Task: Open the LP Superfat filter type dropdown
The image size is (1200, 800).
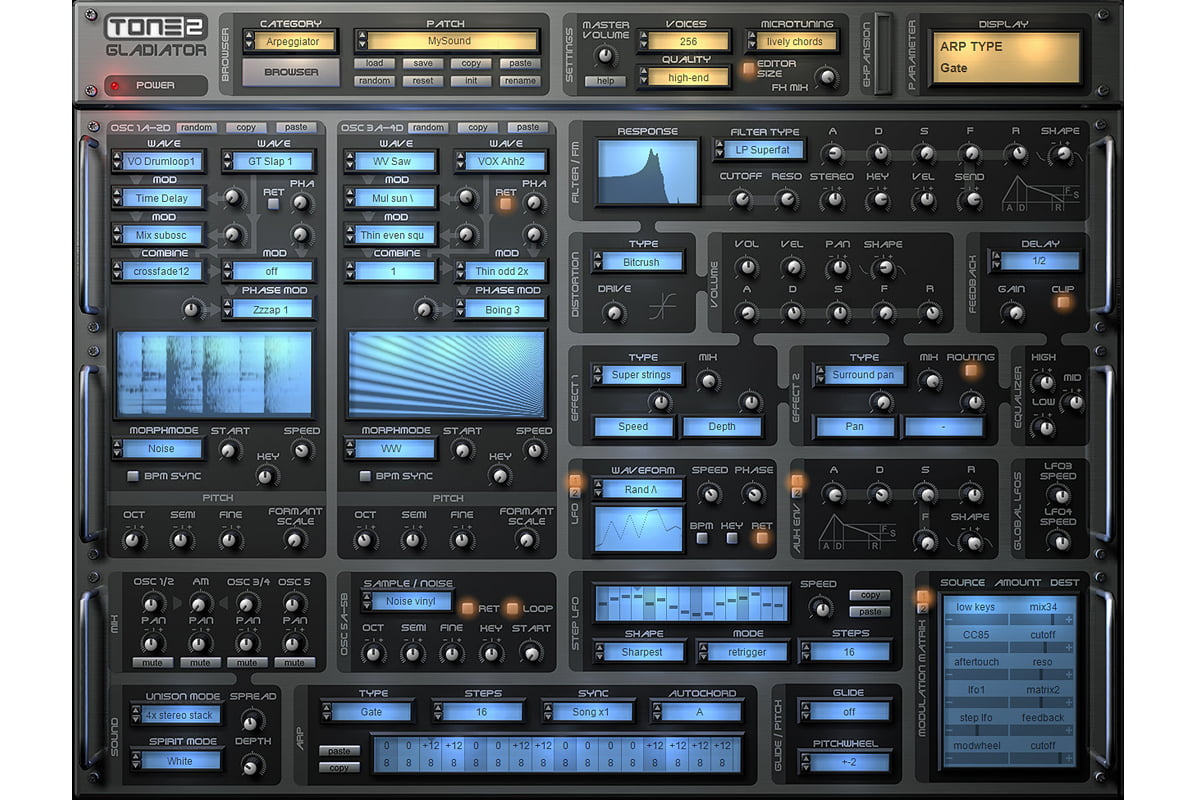Action: click(757, 150)
